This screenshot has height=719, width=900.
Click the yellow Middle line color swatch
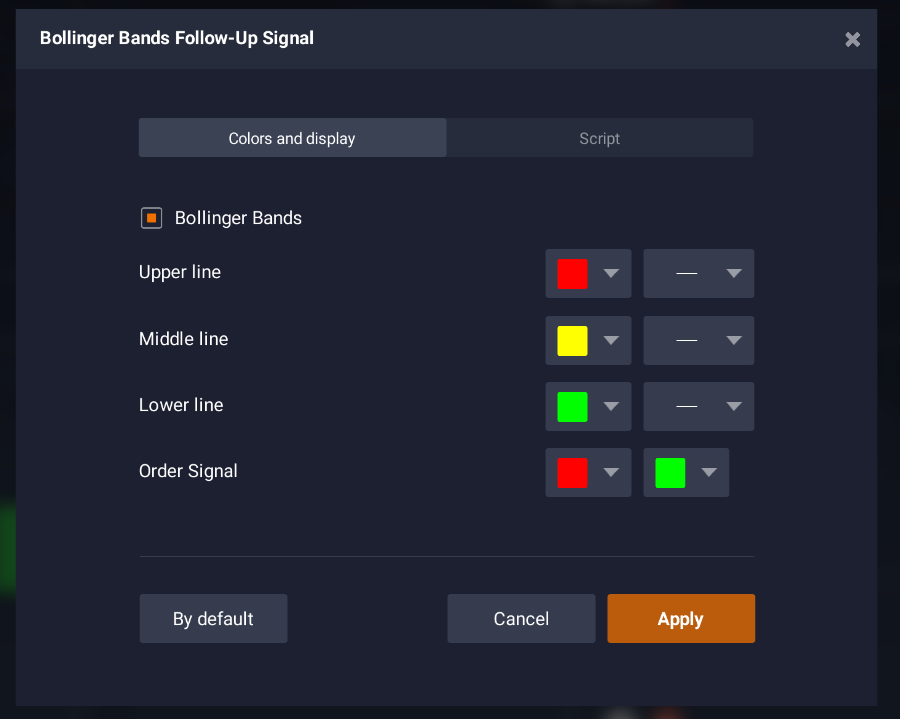click(x=572, y=340)
